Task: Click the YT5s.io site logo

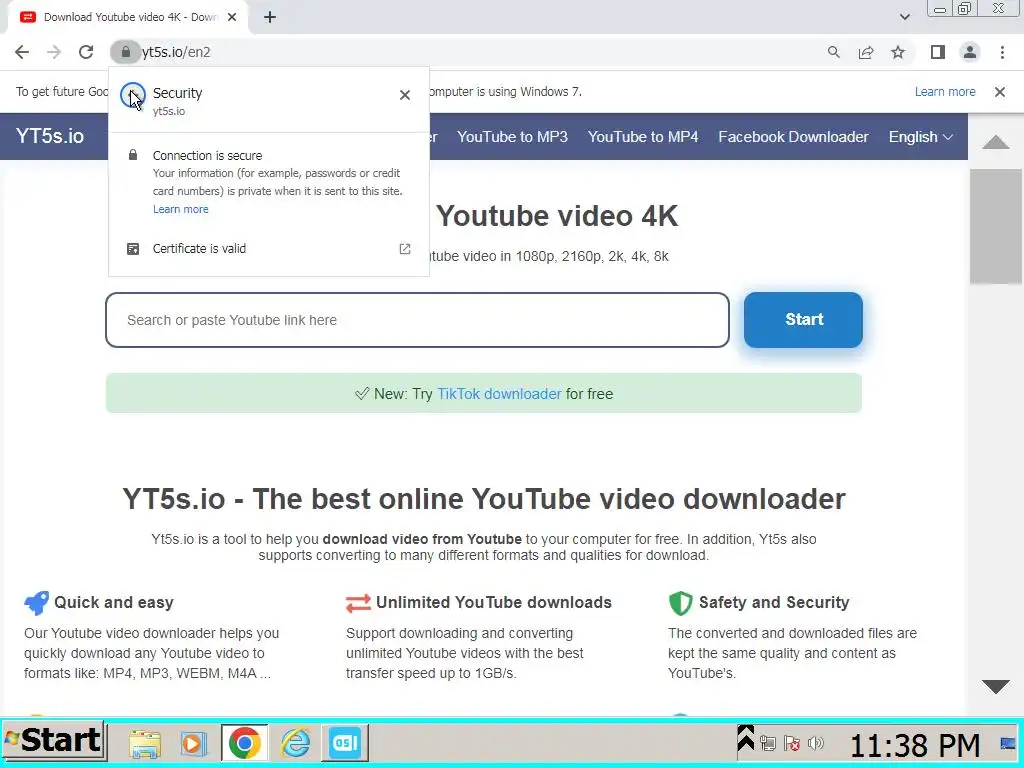Action: [x=50, y=136]
